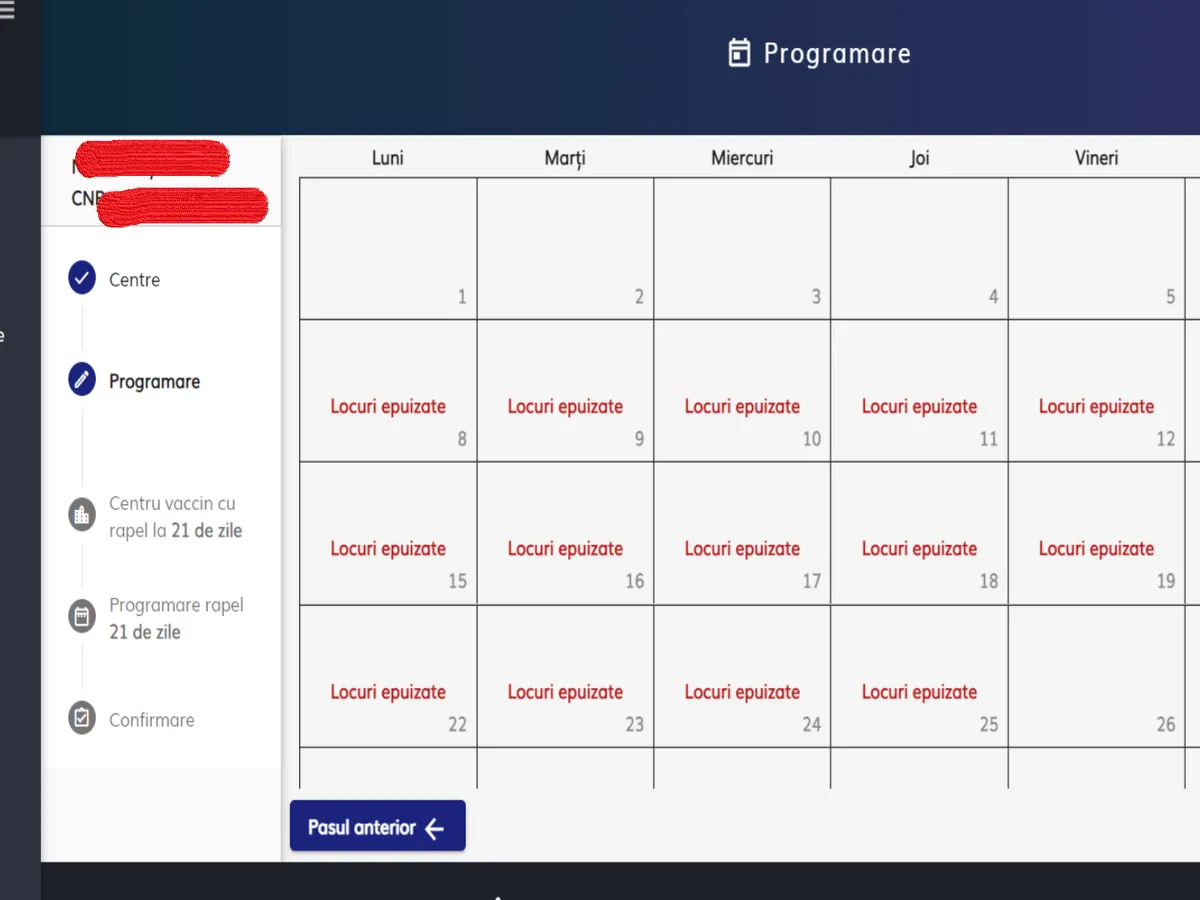Click the calendar icon for Programare rapel

82,616
